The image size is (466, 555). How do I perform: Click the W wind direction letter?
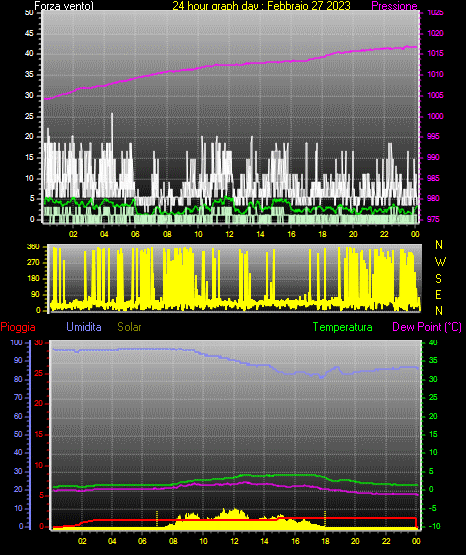tap(440, 262)
